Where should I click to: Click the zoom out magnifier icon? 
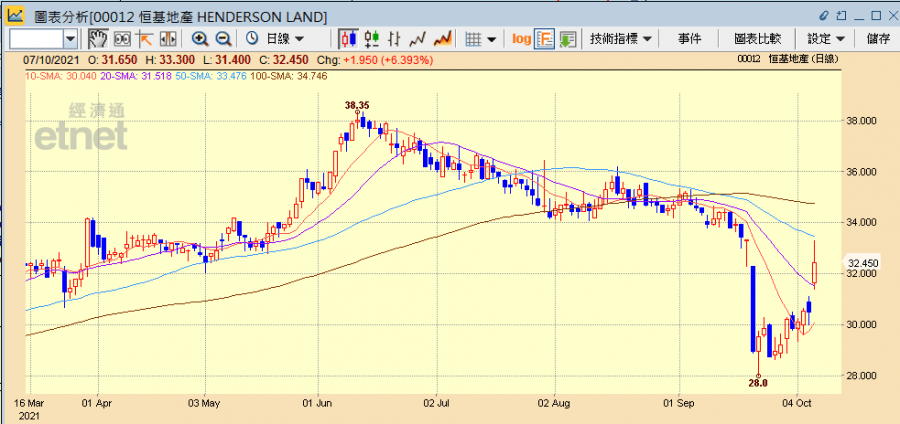(223, 38)
